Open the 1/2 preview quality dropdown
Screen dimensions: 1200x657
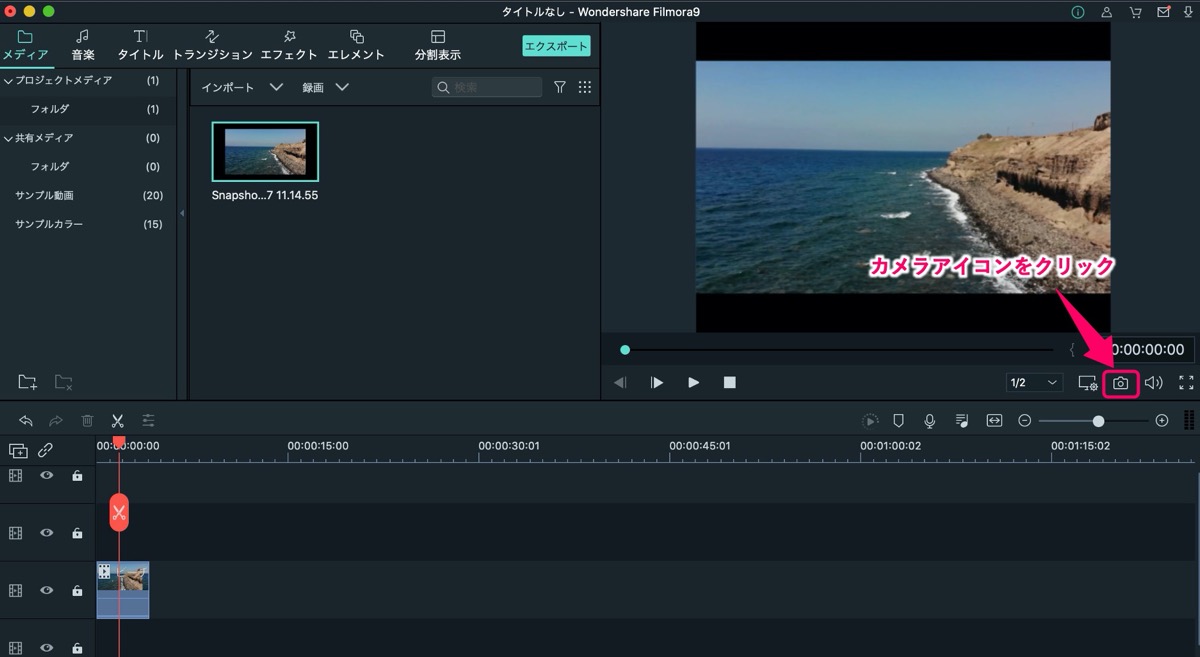pyautogui.click(x=1034, y=383)
